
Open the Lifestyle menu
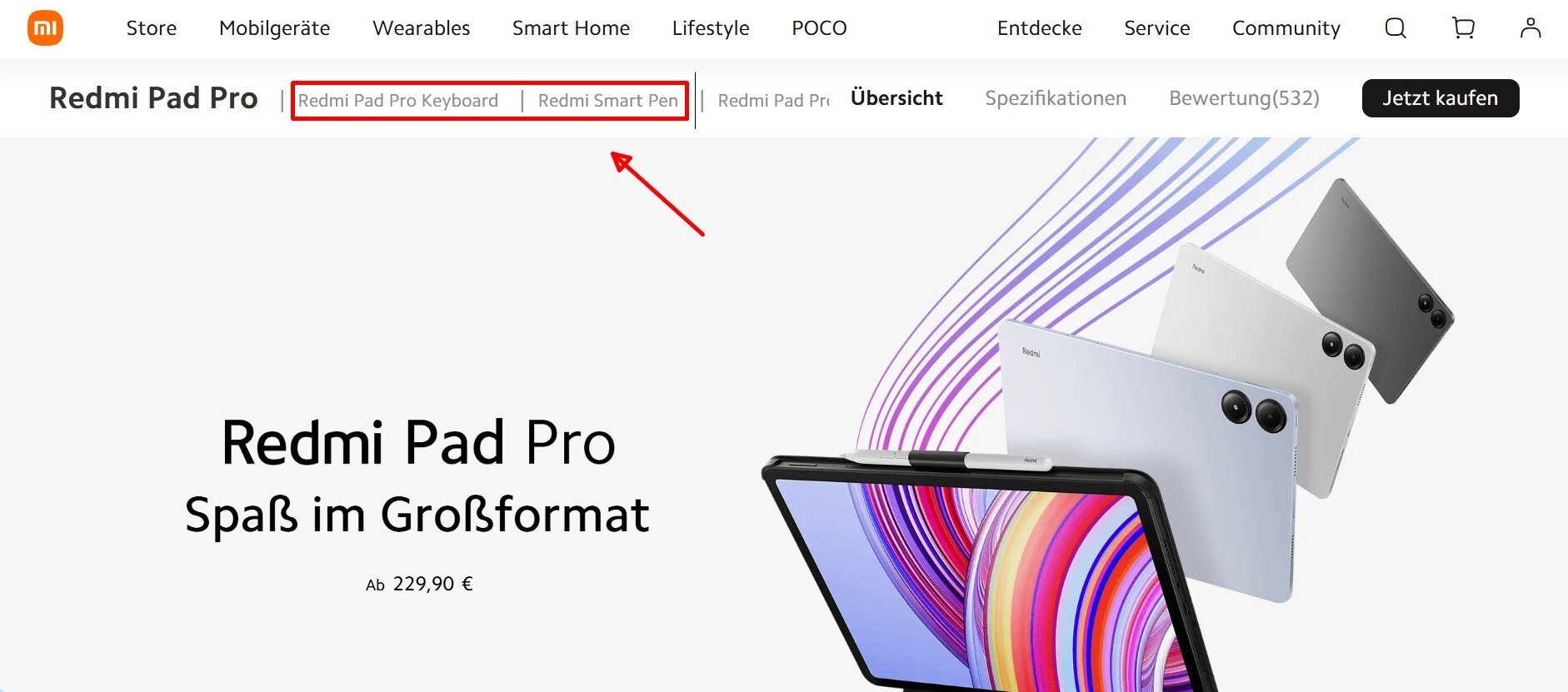click(711, 28)
